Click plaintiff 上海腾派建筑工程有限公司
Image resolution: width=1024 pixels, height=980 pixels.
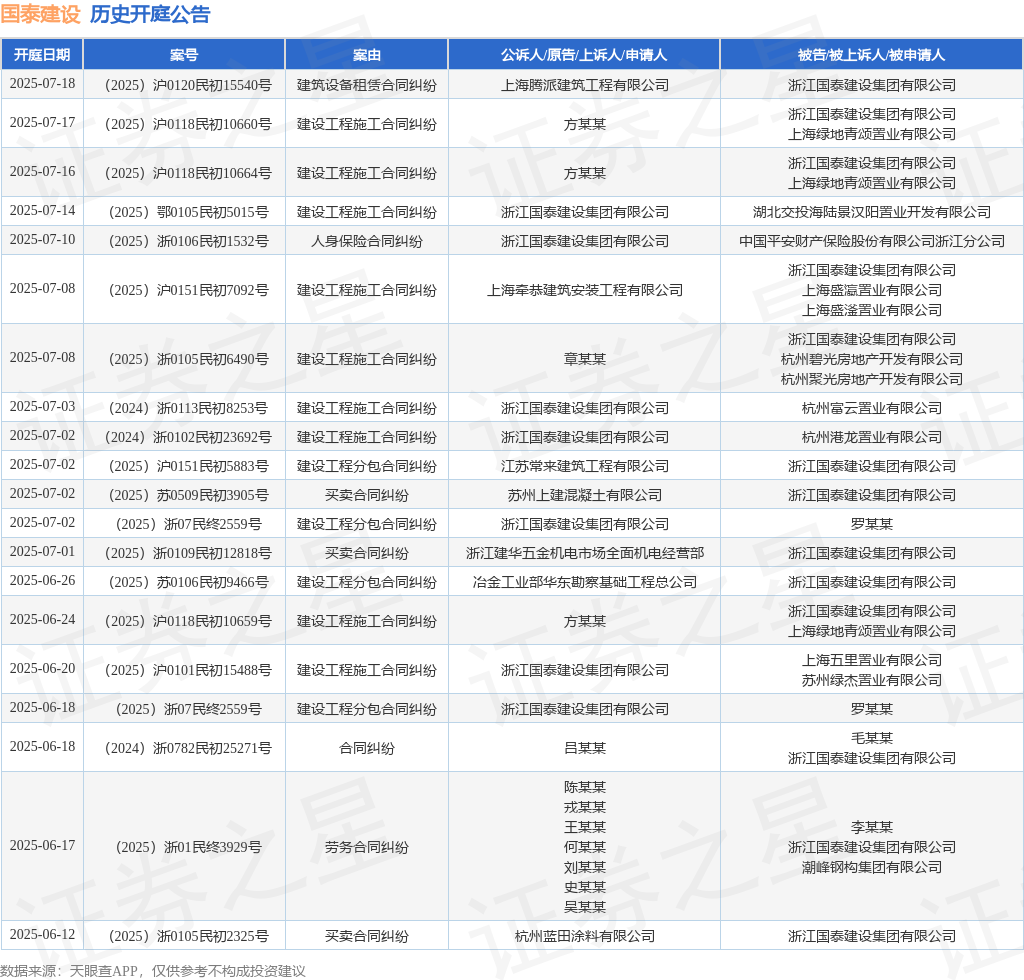[x=584, y=85]
